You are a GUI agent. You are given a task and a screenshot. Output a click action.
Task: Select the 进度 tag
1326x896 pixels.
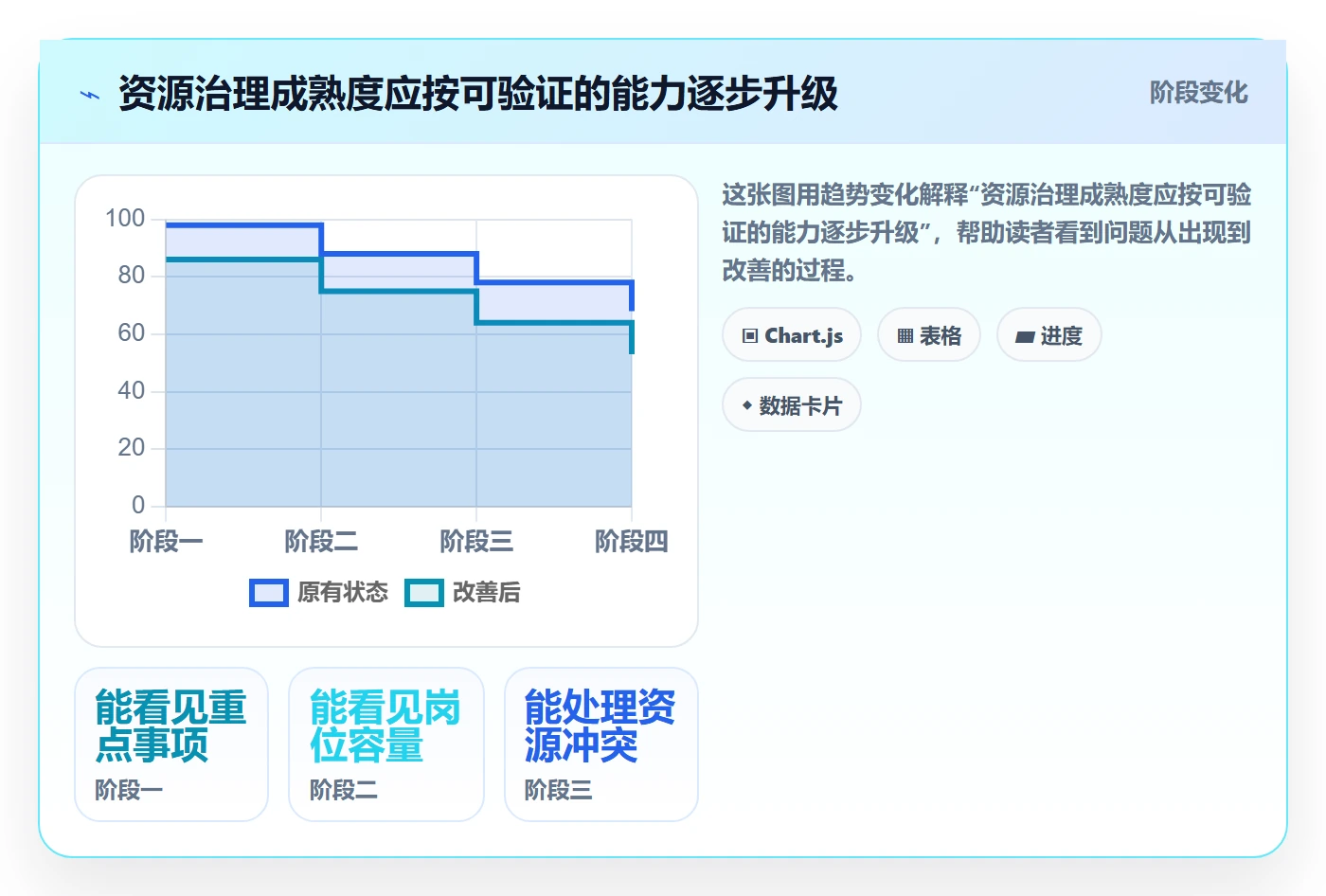click(1049, 335)
